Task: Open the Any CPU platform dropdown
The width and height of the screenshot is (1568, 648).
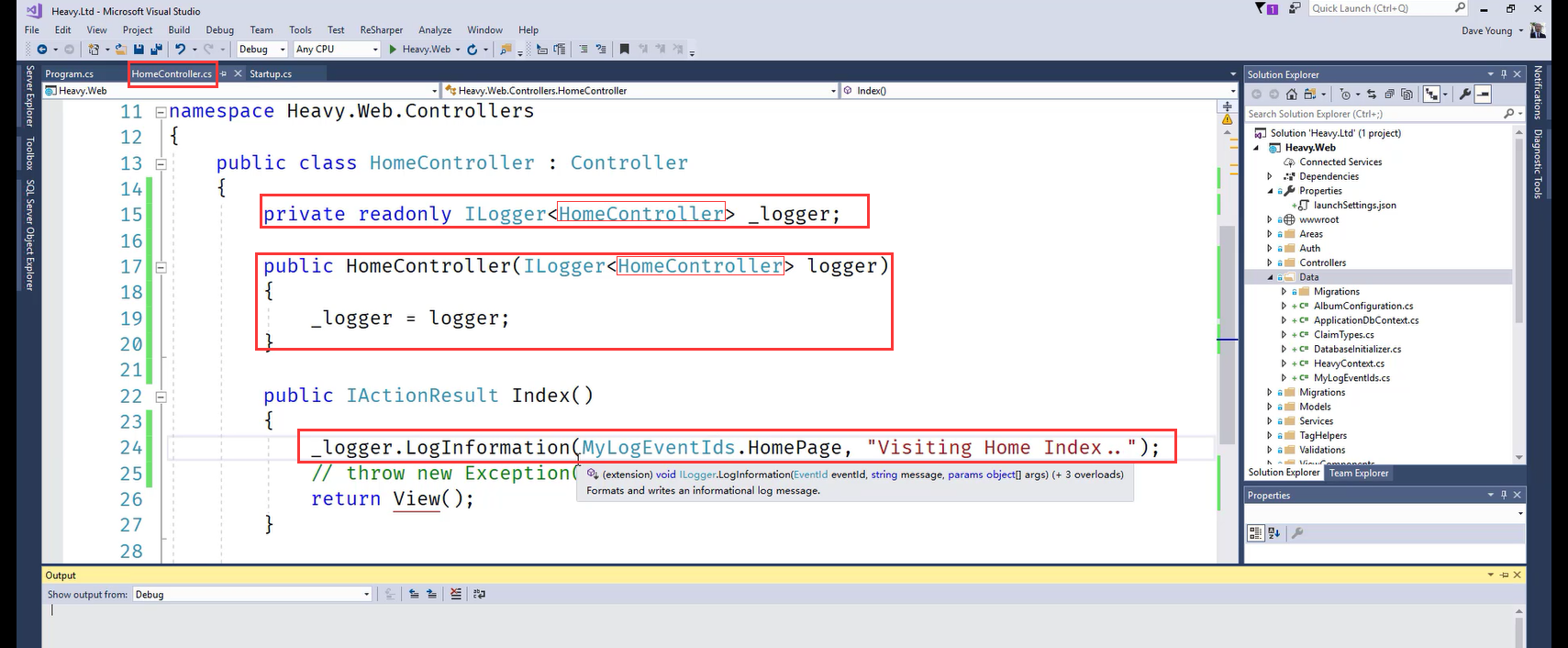Action: coord(337,50)
